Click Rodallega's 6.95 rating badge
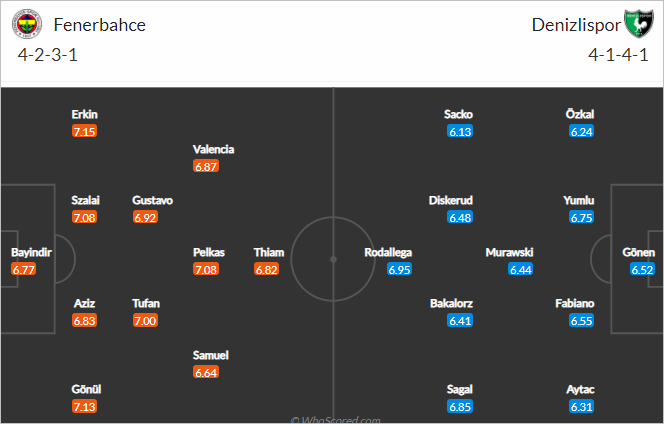The width and height of the screenshot is (664, 424). [399, 269]
